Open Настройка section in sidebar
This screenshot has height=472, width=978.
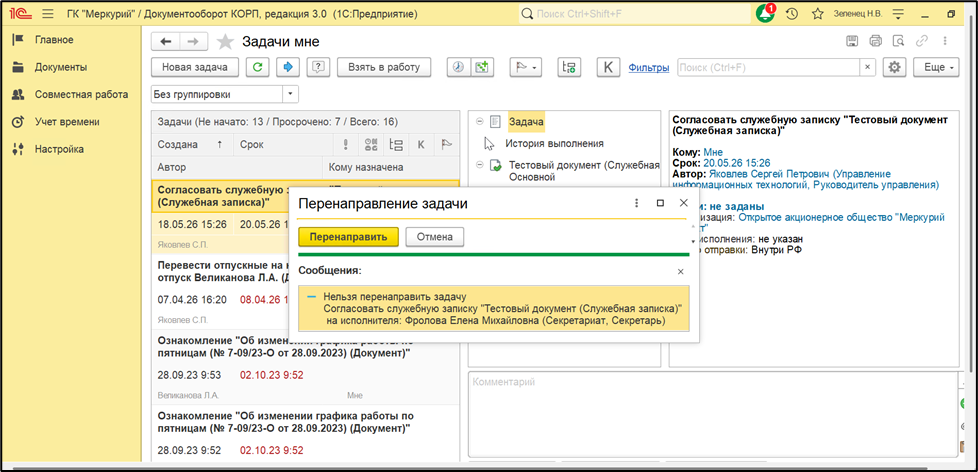point(59,150)
